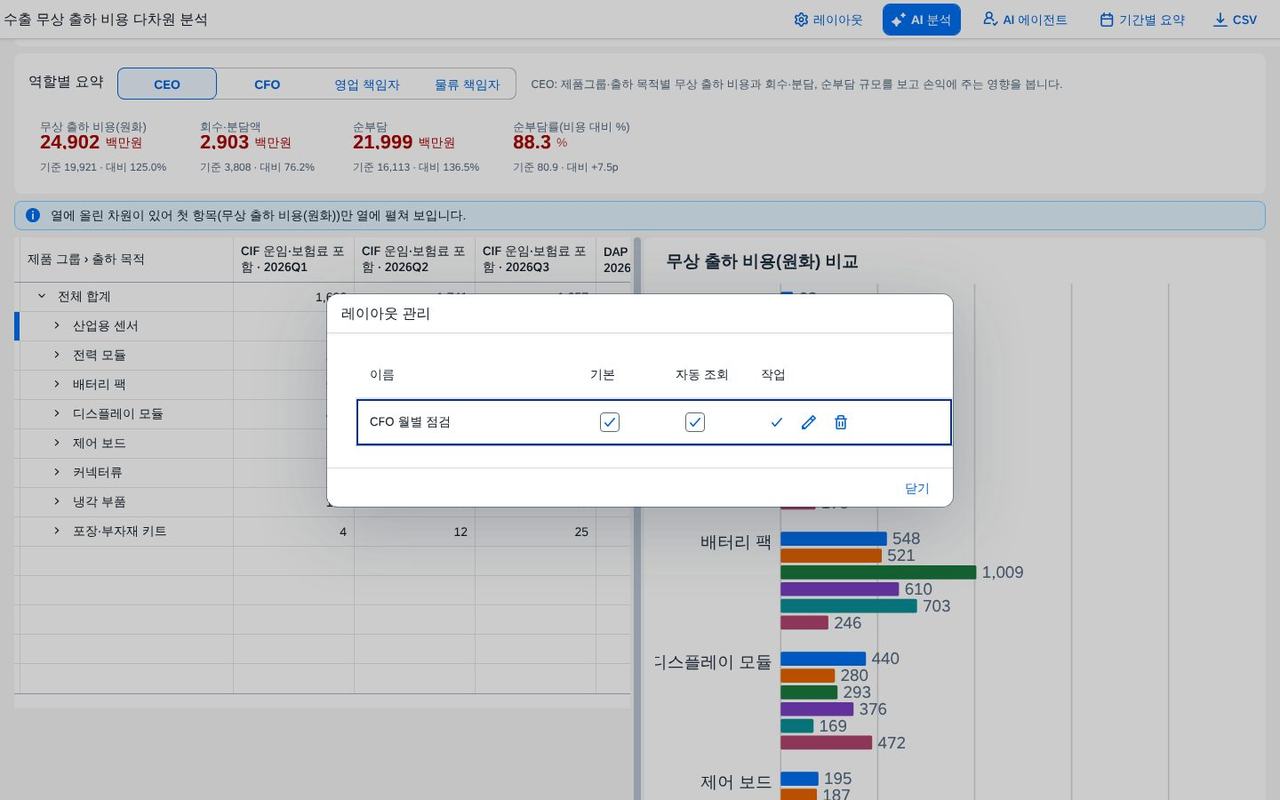Click the 회수·분담액 KPI value 2.903

[224, 143]
